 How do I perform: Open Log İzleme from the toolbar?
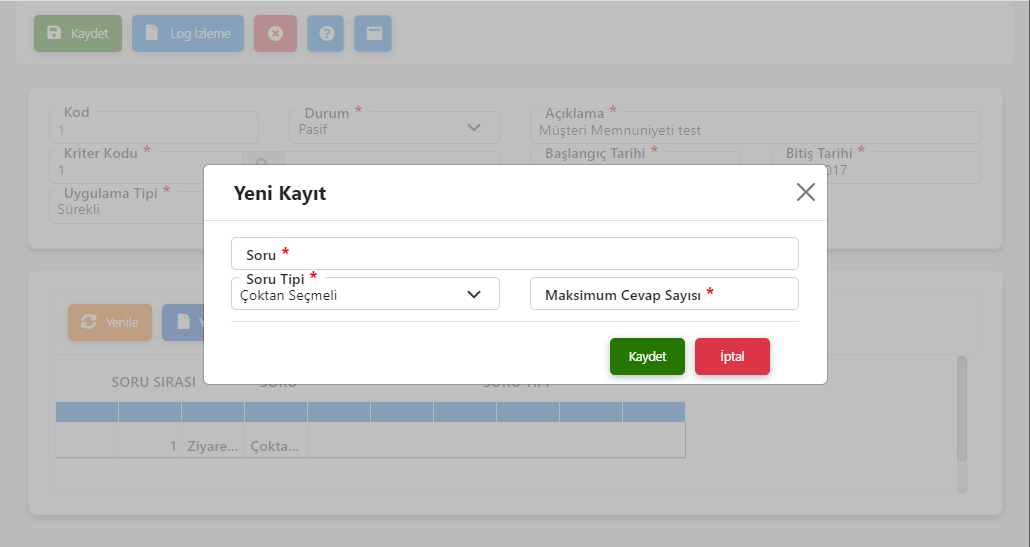pyautogui.click(x=188, y=33)
